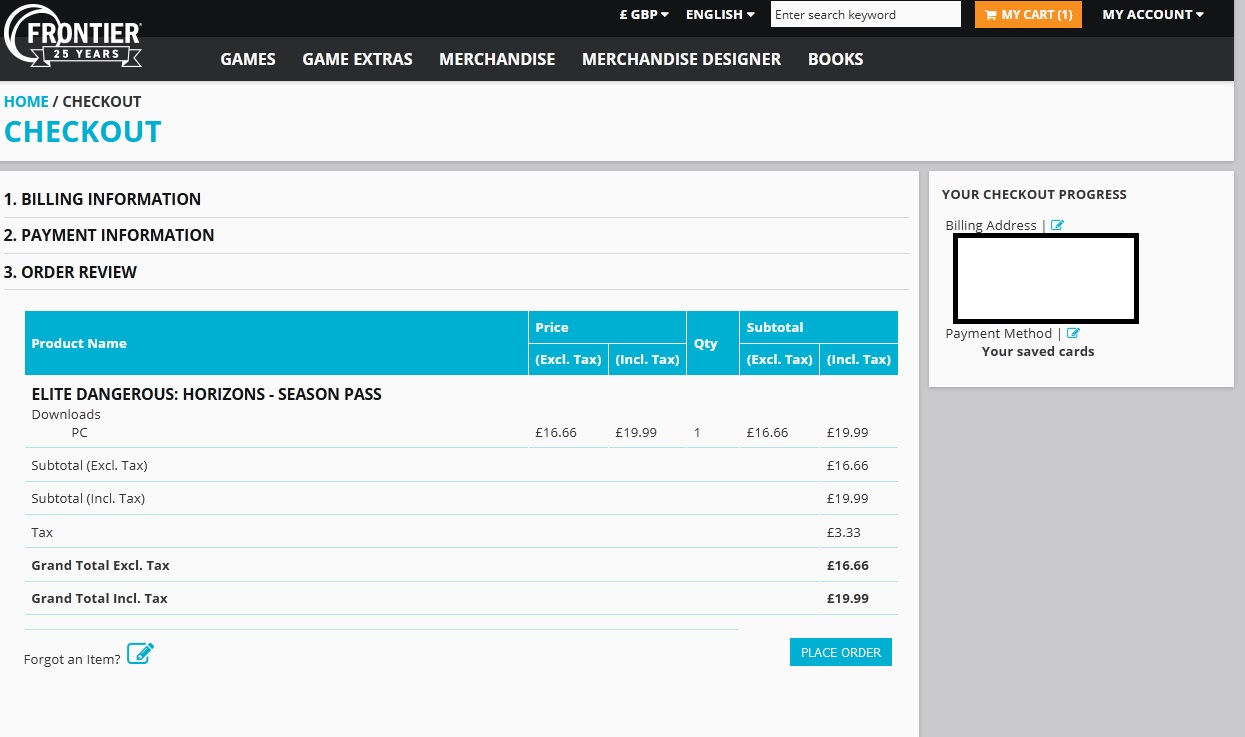Click the Subtotal (Excl. Tax) row label

(90, 466)
